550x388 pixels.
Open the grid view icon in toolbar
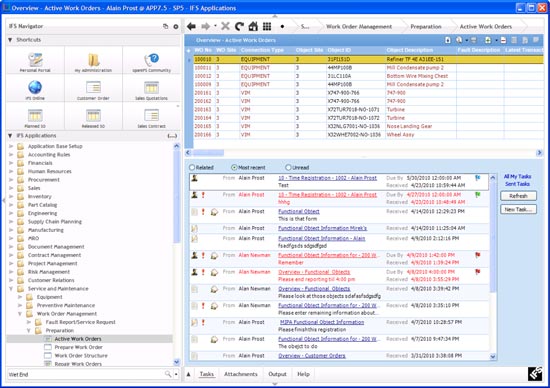tap(267, 26)
